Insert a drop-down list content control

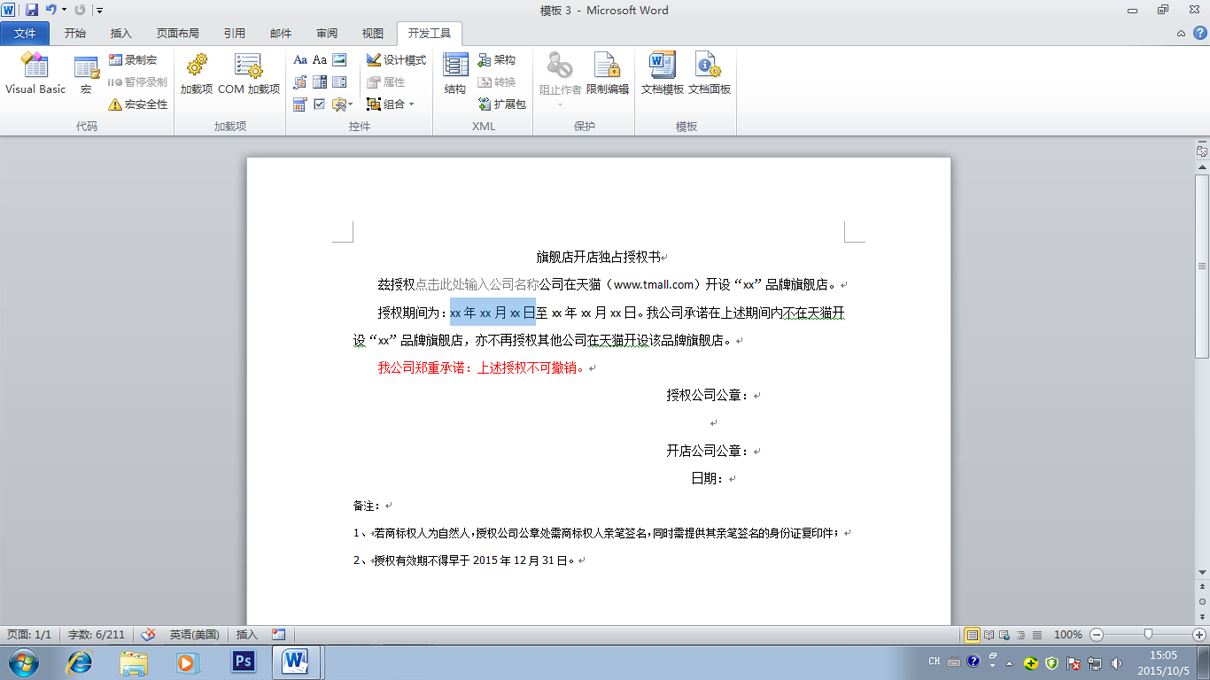pos(340,82)
